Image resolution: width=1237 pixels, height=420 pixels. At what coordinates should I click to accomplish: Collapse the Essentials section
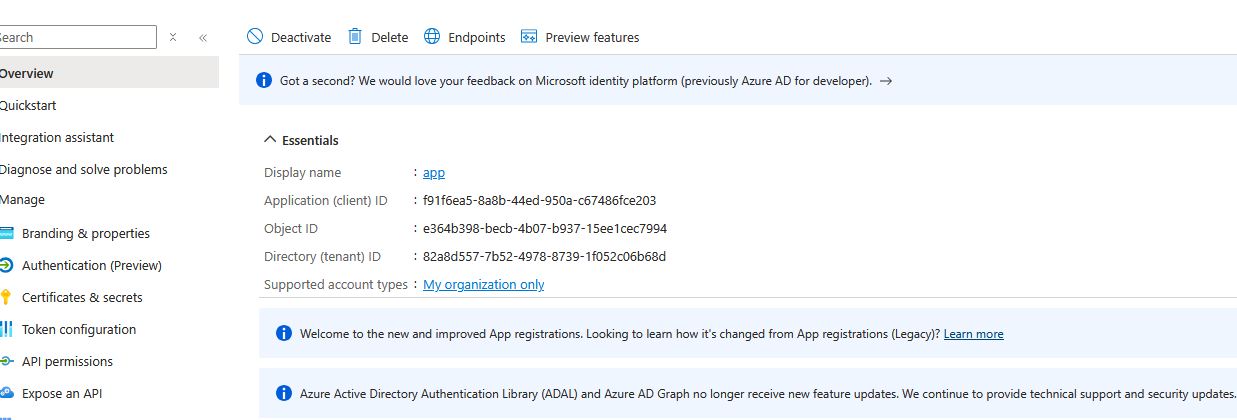(x=270, y=140)
